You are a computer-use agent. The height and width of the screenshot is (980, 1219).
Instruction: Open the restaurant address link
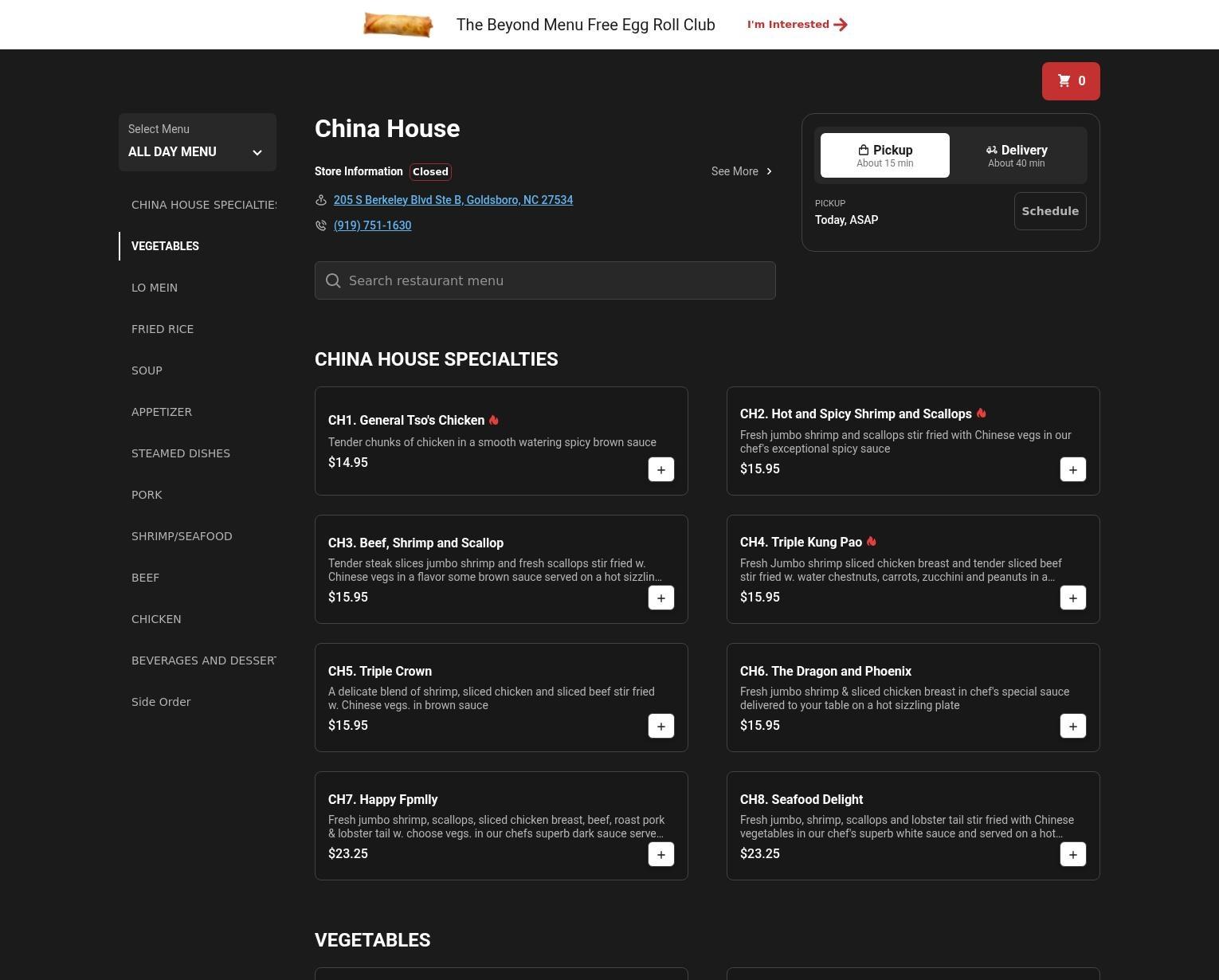(x=453, y=200)
